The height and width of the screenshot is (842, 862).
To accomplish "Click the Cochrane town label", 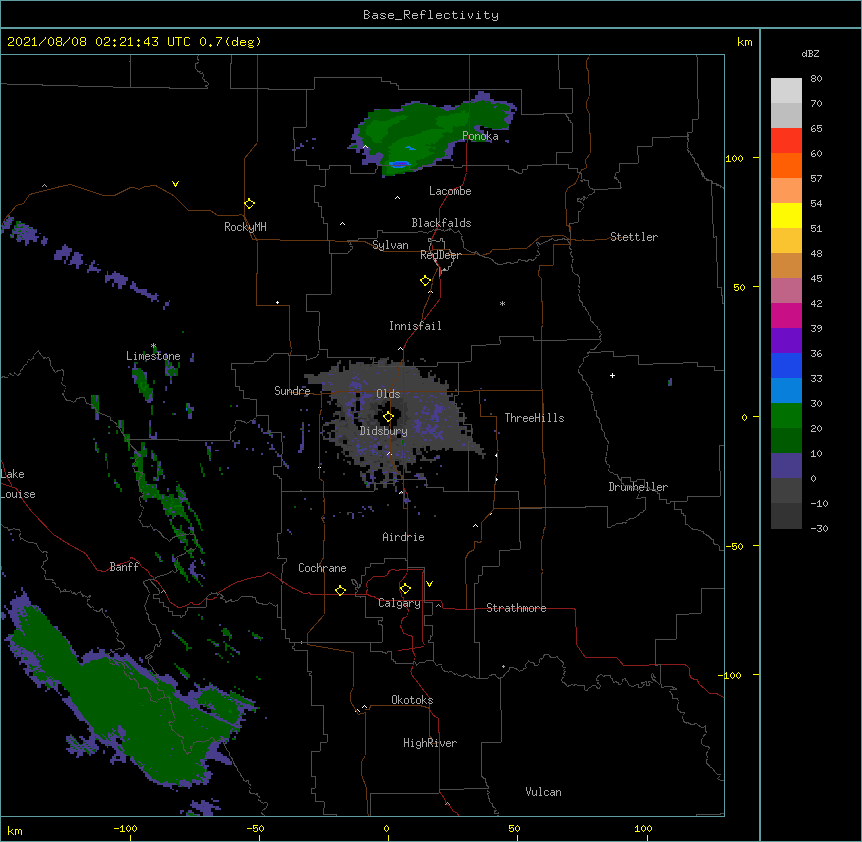I will pos(322,568).
